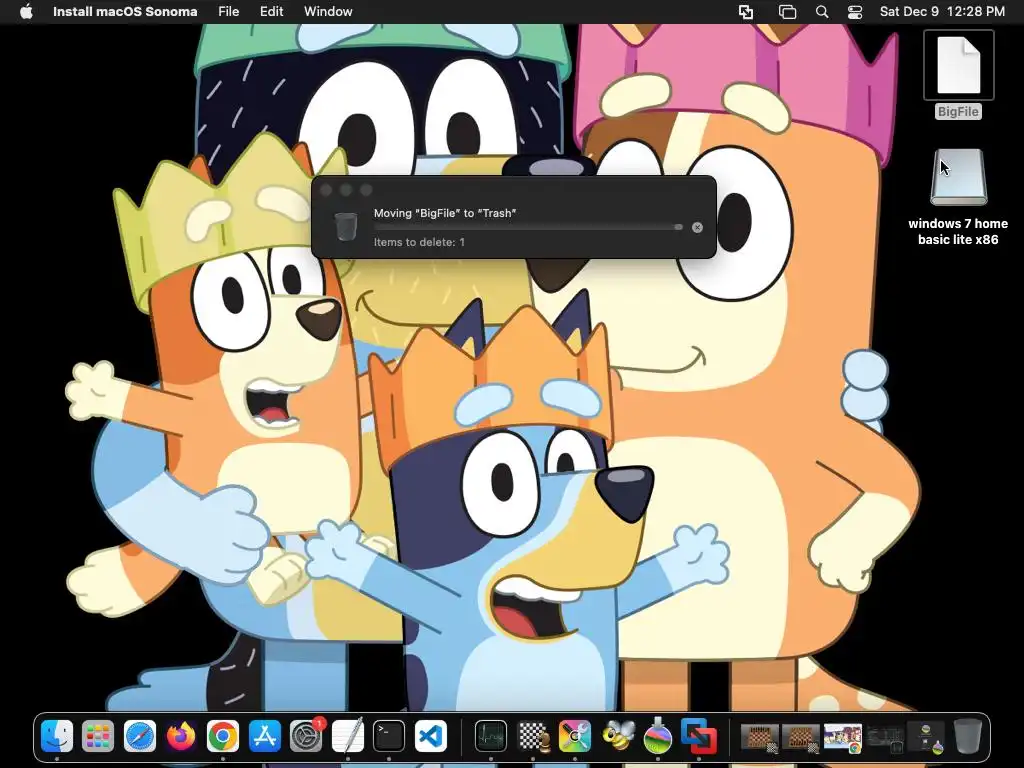Restore the minimized Chrome window thumbnail
The width and height of the screenshot is (1024, 768).
842,738
